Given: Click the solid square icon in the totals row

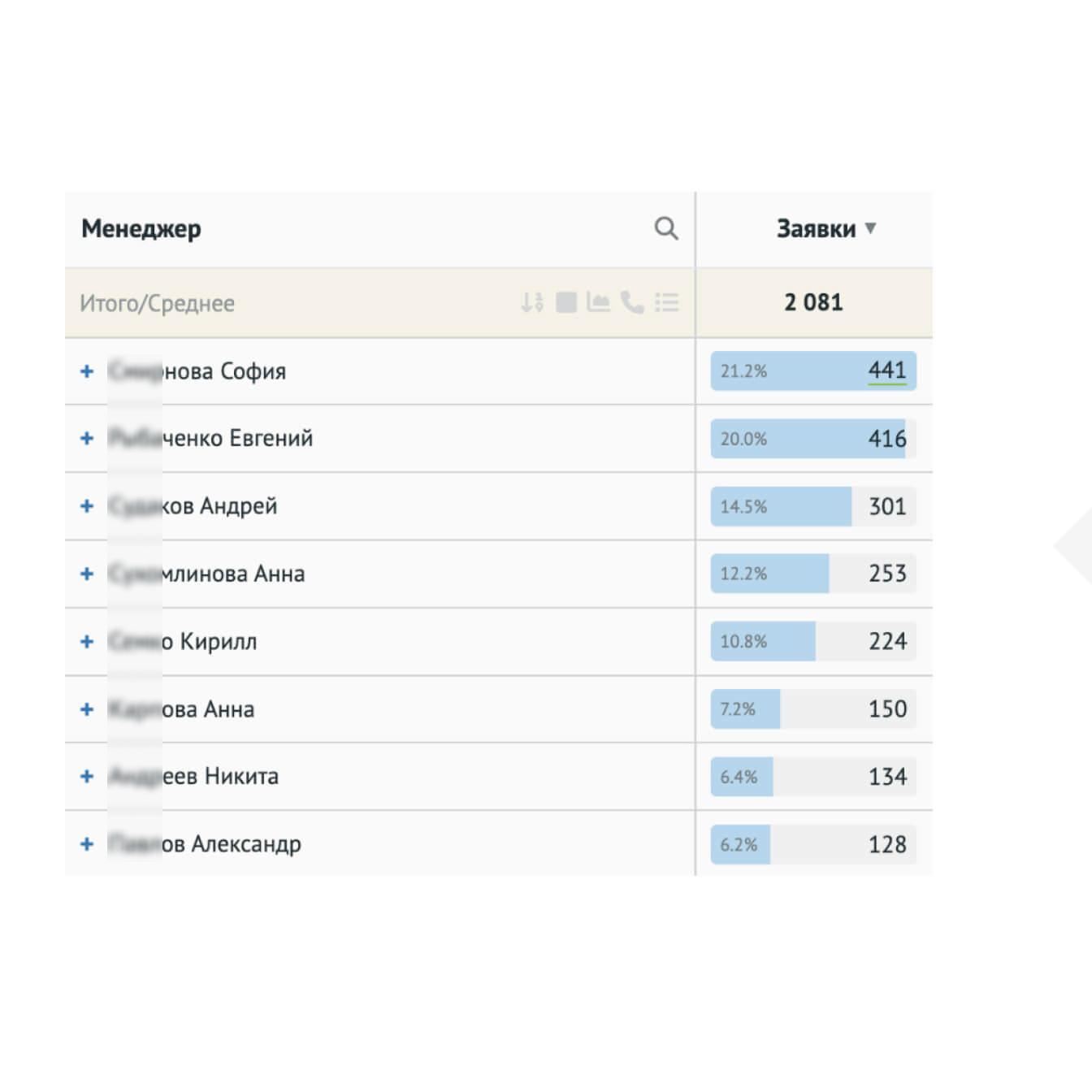Looking at the screenshot, I should [x=566, y=303].
